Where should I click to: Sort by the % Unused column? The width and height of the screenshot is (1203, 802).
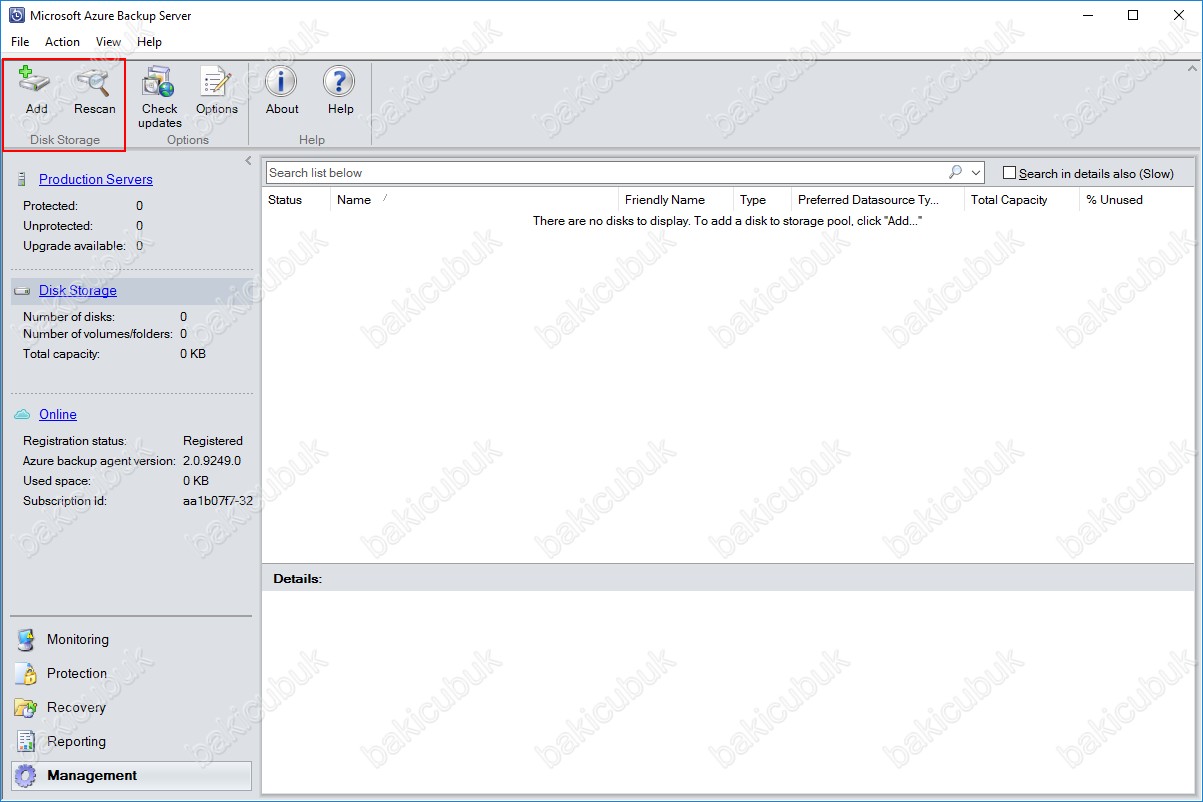pos(1138,200)
